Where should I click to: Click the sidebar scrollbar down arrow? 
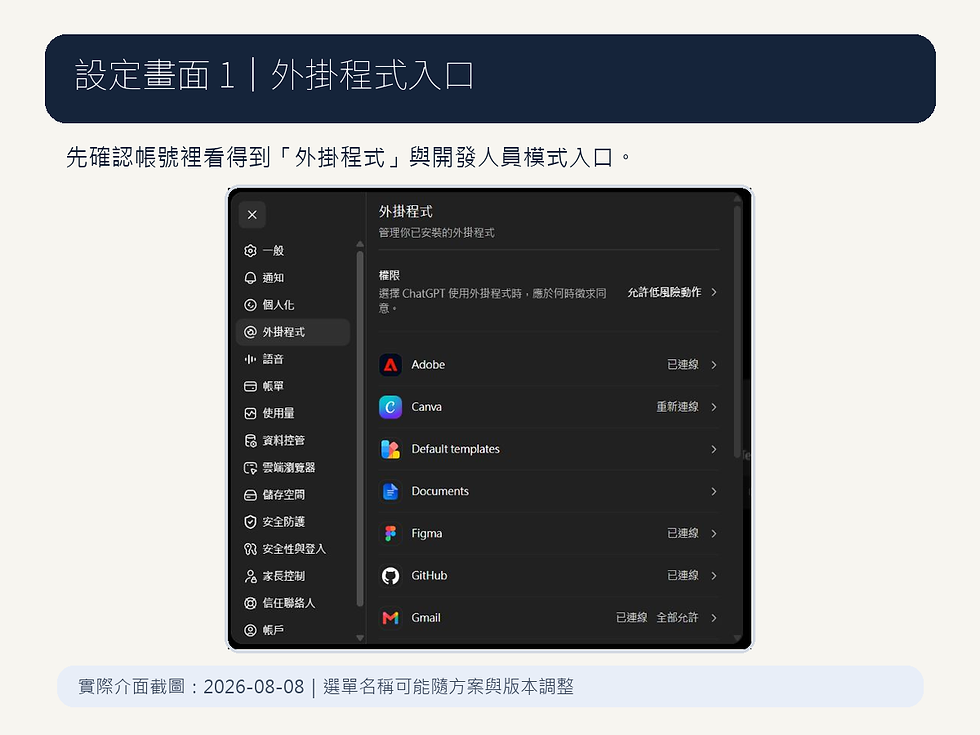[x=360, y=638]
